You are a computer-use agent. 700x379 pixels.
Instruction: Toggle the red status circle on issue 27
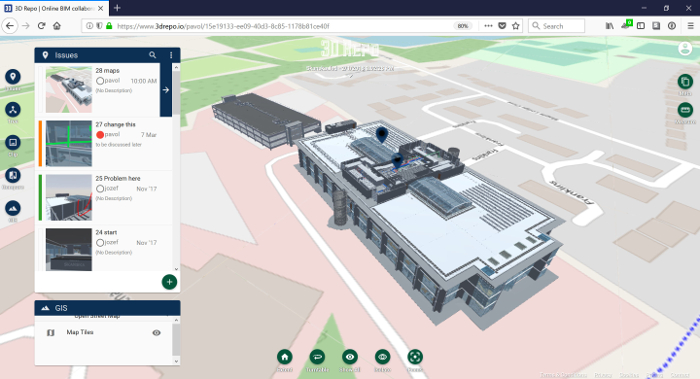tap(100, 135)
